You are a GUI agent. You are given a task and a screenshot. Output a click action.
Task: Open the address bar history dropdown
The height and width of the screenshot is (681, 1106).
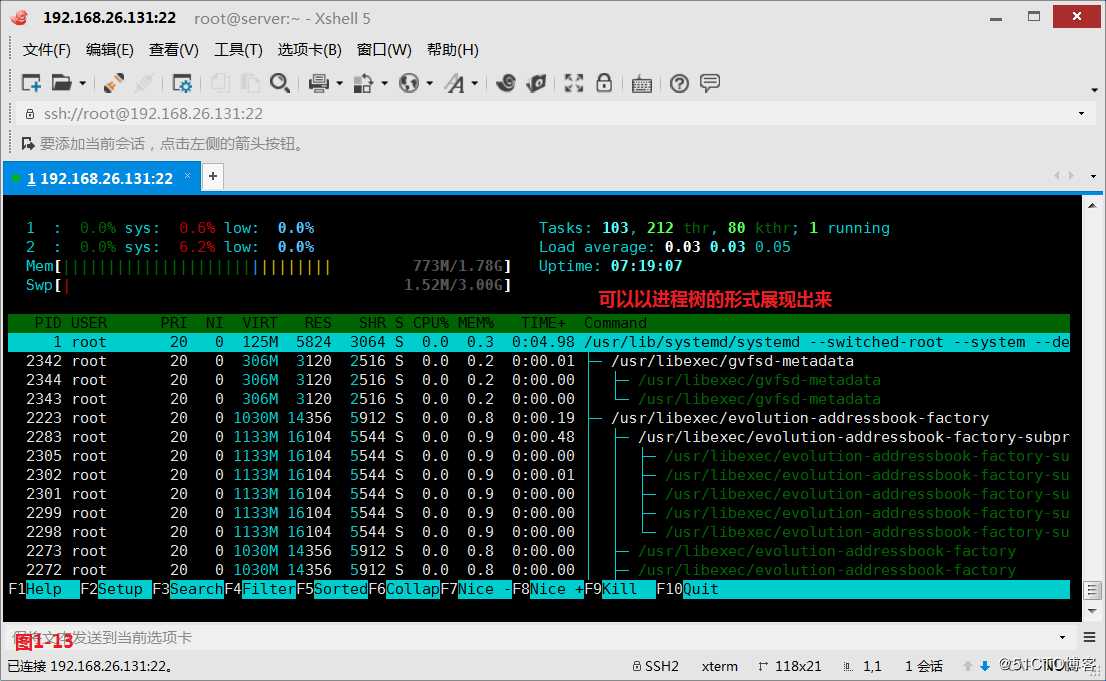(1081, 114)
